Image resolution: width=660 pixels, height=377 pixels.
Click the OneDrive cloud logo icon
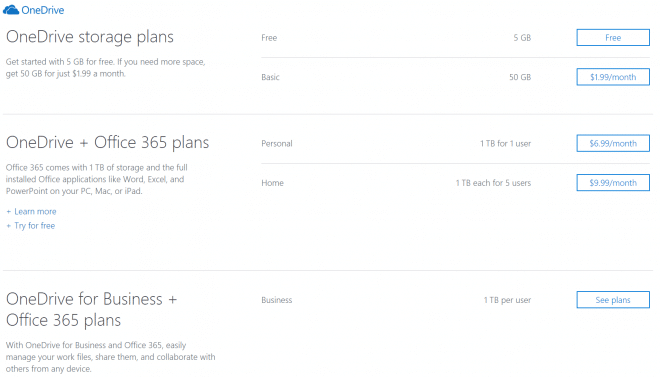pyautogui.click(x=11, y=10)
